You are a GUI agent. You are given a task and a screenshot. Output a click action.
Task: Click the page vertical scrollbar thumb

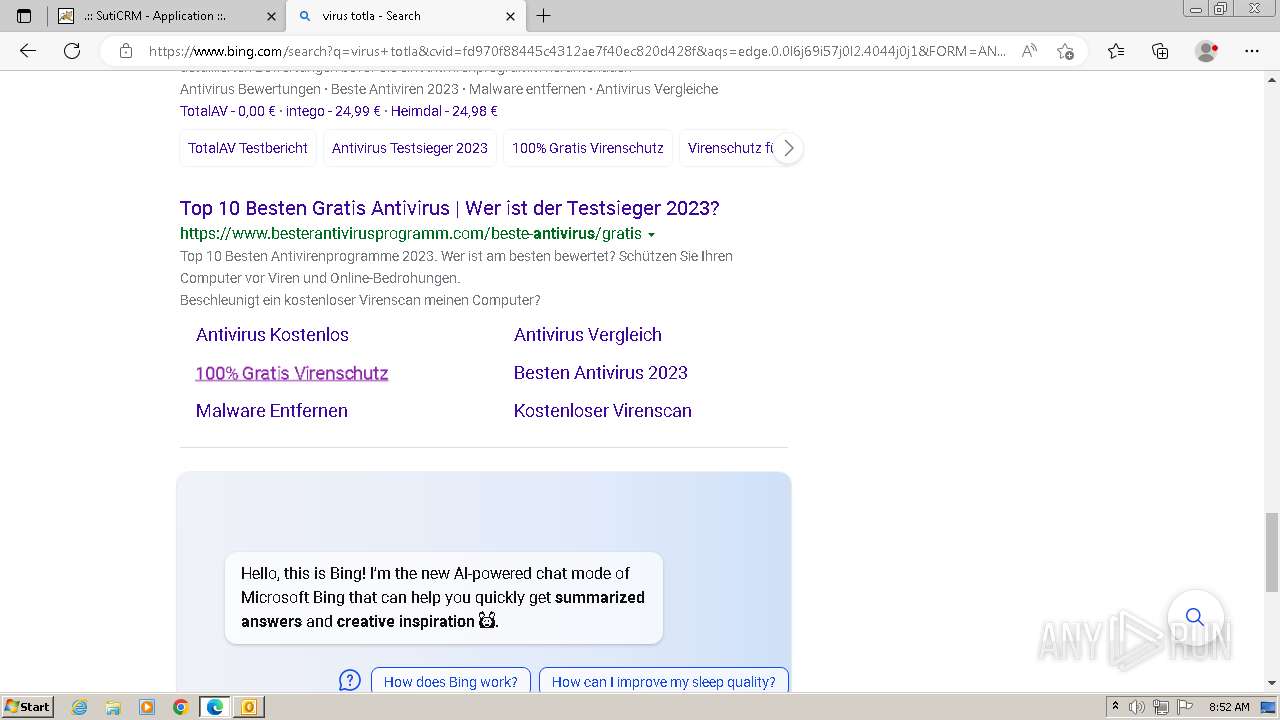(x=1272, y=551)
